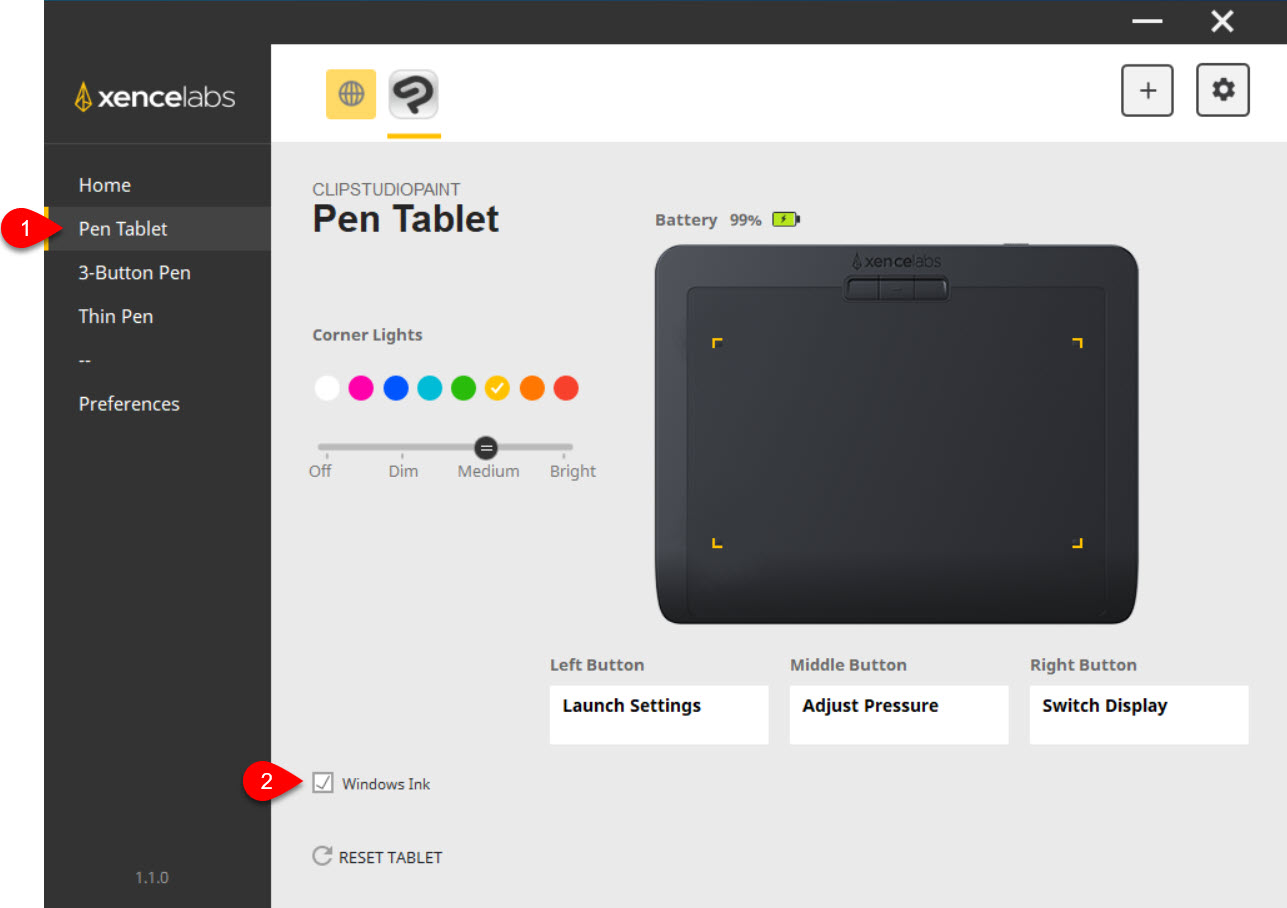Click the green battery status icon
The height and width of the screenshot is (908, 1287).
coord(786,219)
